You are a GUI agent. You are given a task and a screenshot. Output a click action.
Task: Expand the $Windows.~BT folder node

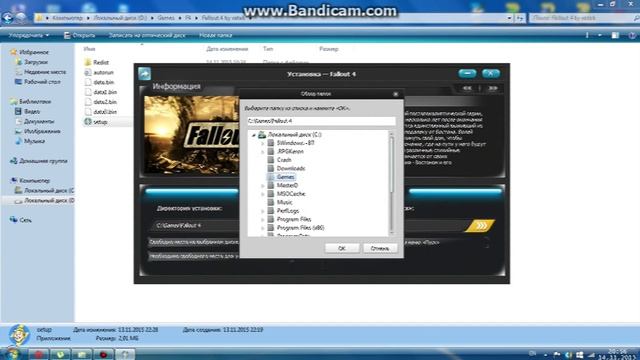click(x=263, y=143)
